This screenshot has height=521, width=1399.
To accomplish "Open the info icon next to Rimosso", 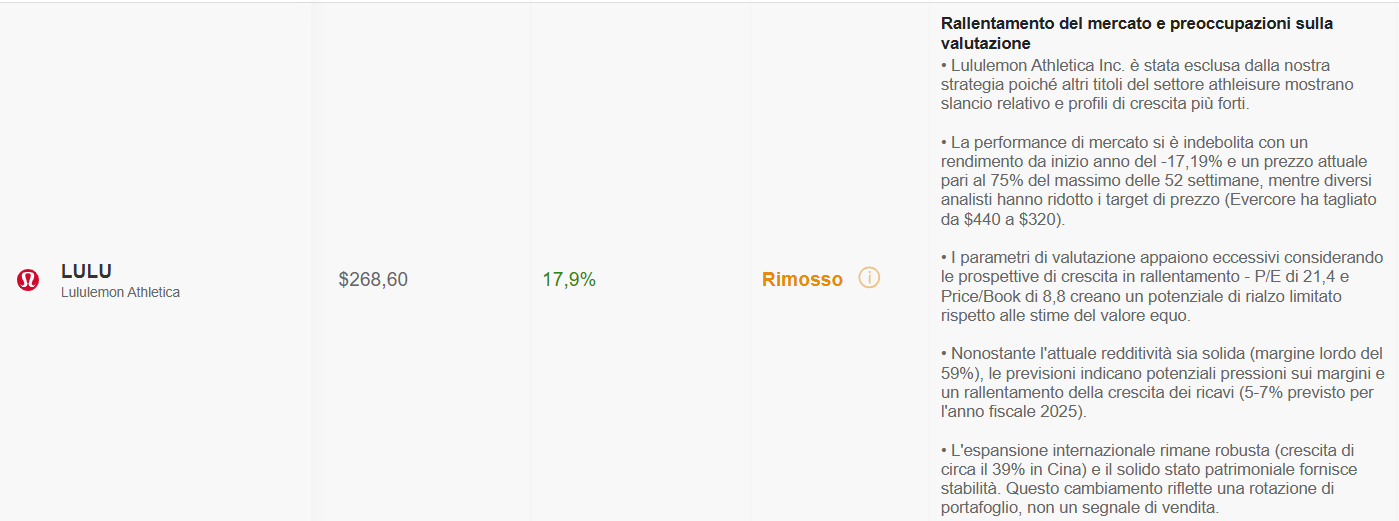I will tap(869, 278).
